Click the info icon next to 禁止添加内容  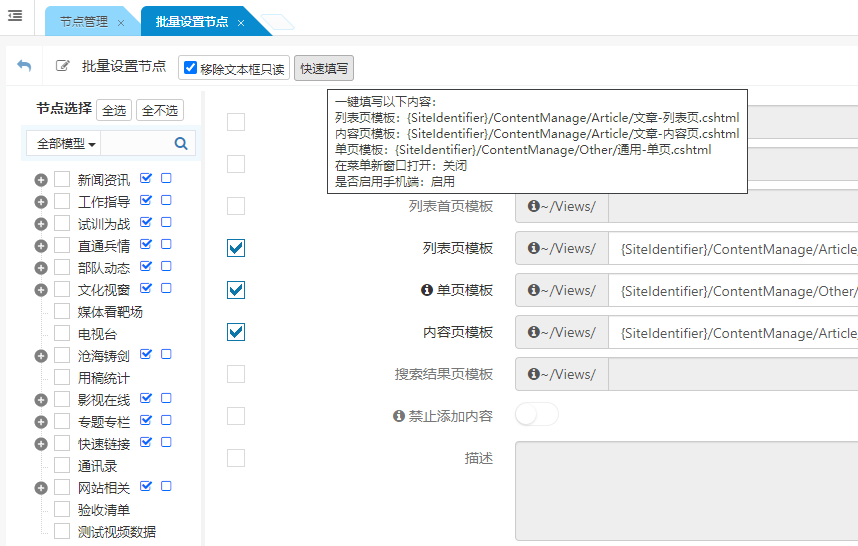pos(399,416)
